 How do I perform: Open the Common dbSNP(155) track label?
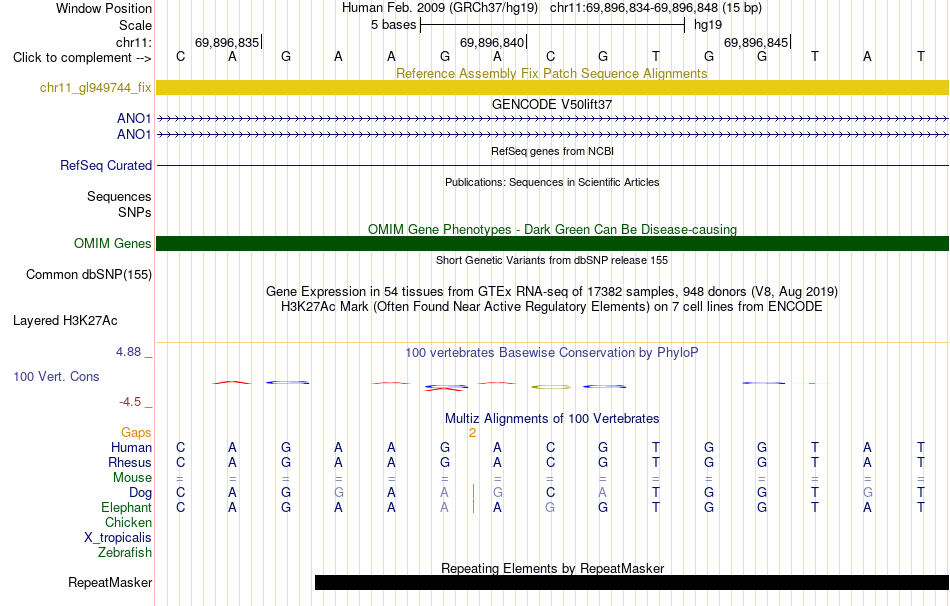88,275
